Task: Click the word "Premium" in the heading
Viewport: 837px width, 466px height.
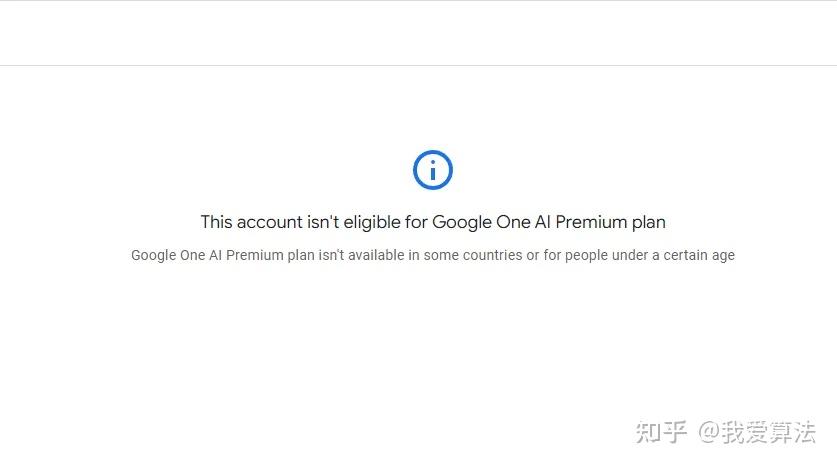Action: [x=591, y=222]
